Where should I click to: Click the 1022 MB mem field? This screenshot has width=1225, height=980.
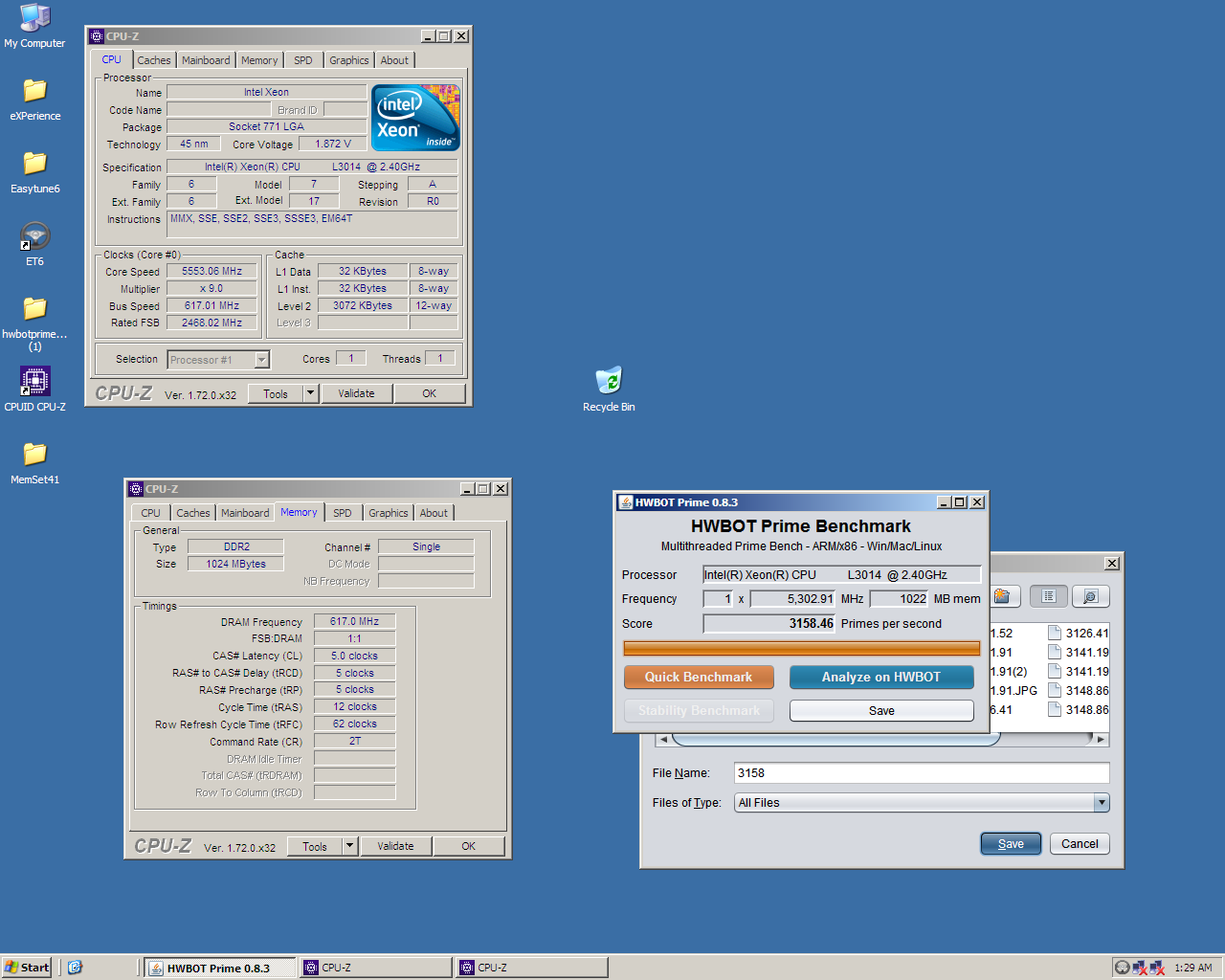(x=900, y=599)
